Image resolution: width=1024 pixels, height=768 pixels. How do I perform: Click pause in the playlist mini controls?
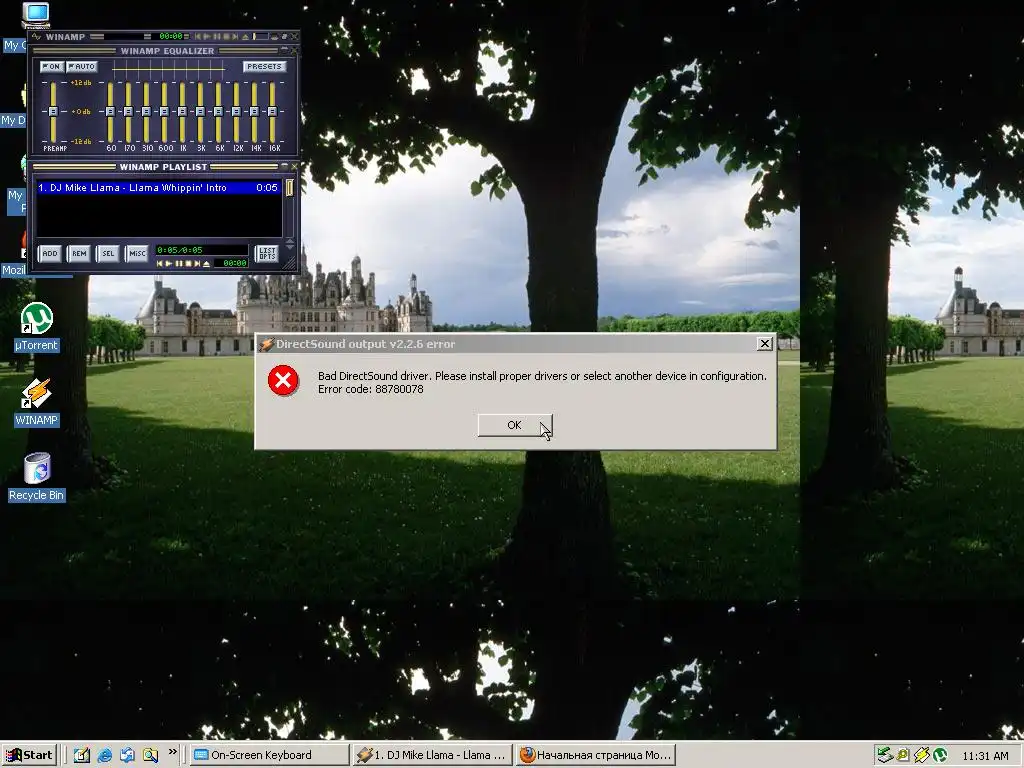tap(179, 263)
